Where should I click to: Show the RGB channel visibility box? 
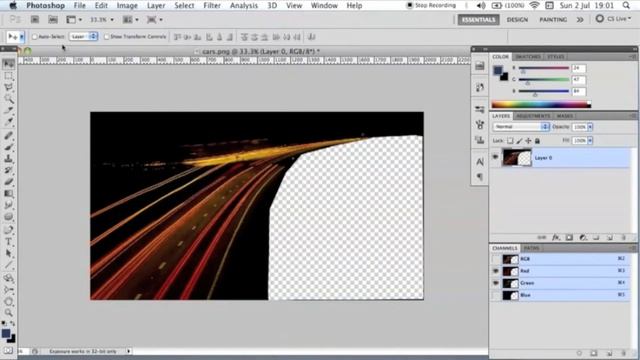(x=496, y=259)
